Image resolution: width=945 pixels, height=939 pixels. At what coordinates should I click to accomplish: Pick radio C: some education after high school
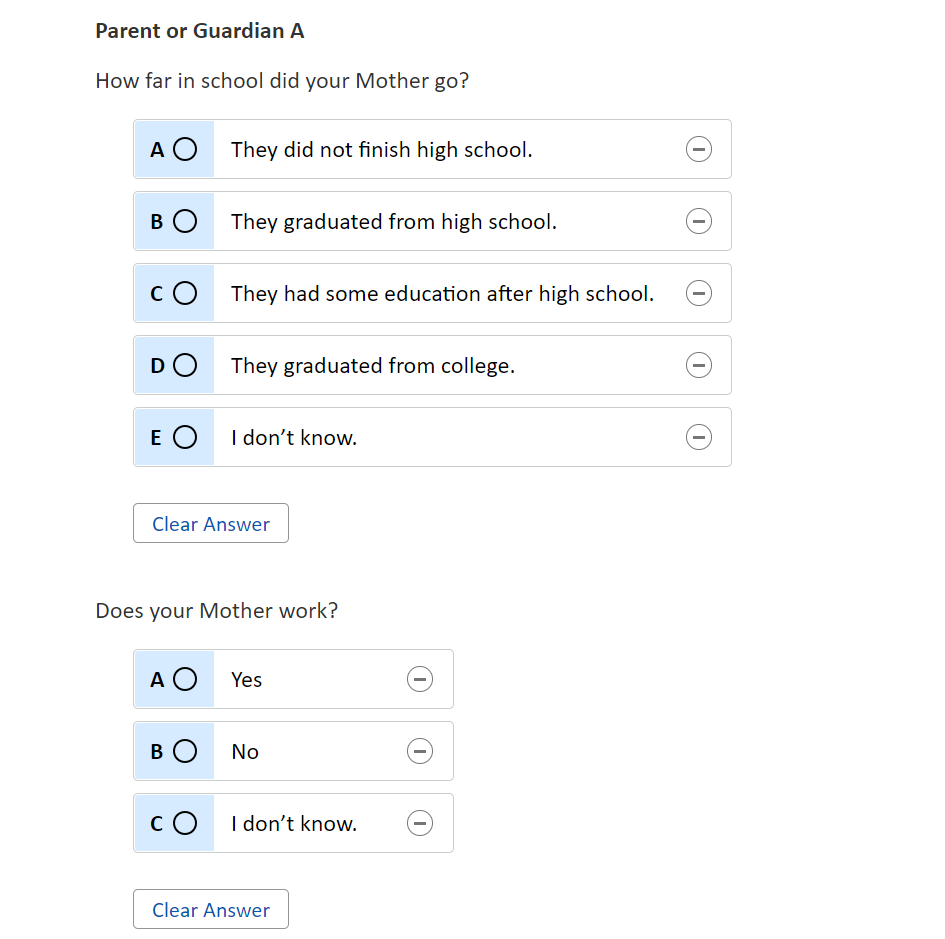(x=184, y=294)
